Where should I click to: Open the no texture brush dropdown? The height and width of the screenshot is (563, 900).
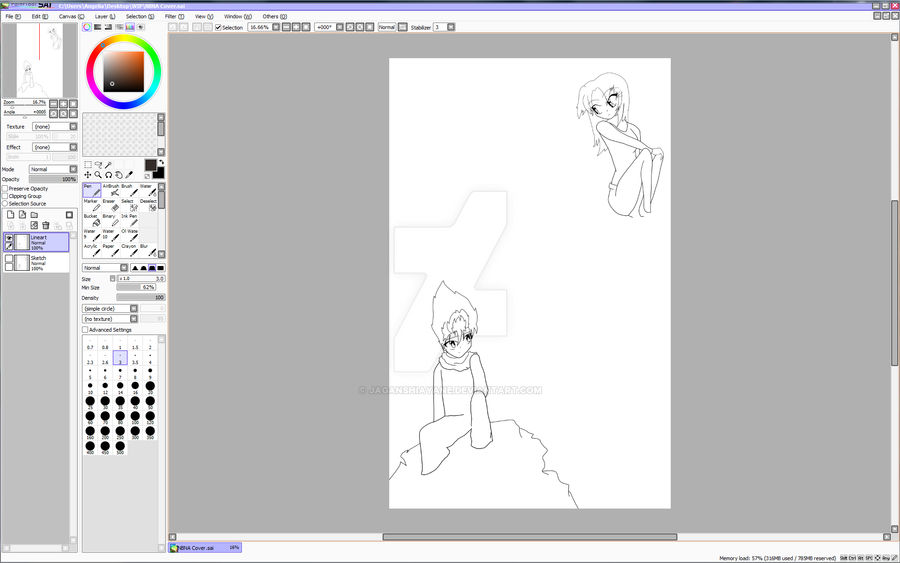(x=110, y=319)
